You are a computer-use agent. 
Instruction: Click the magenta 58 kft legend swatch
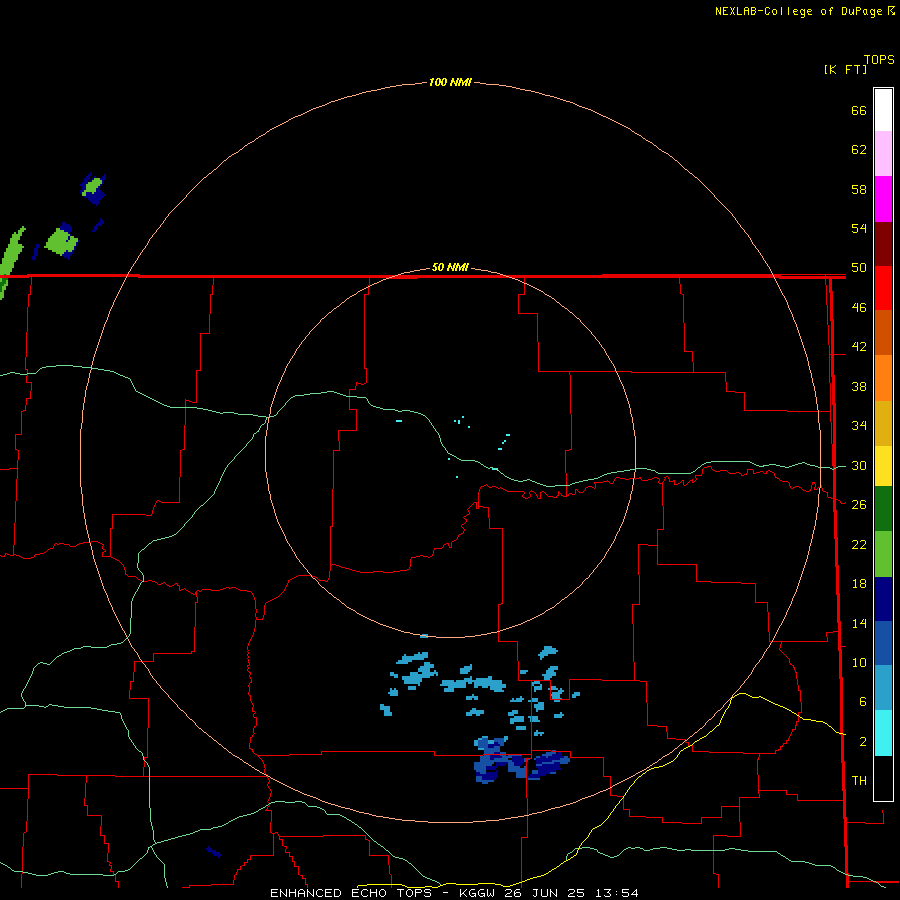[x=883, y=199]
